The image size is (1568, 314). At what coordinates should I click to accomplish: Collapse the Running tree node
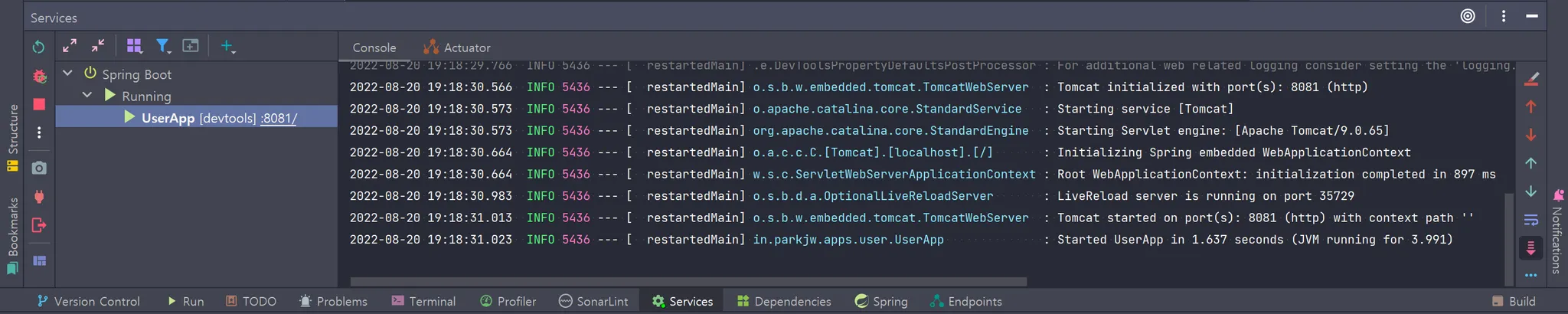coord(87,96)
